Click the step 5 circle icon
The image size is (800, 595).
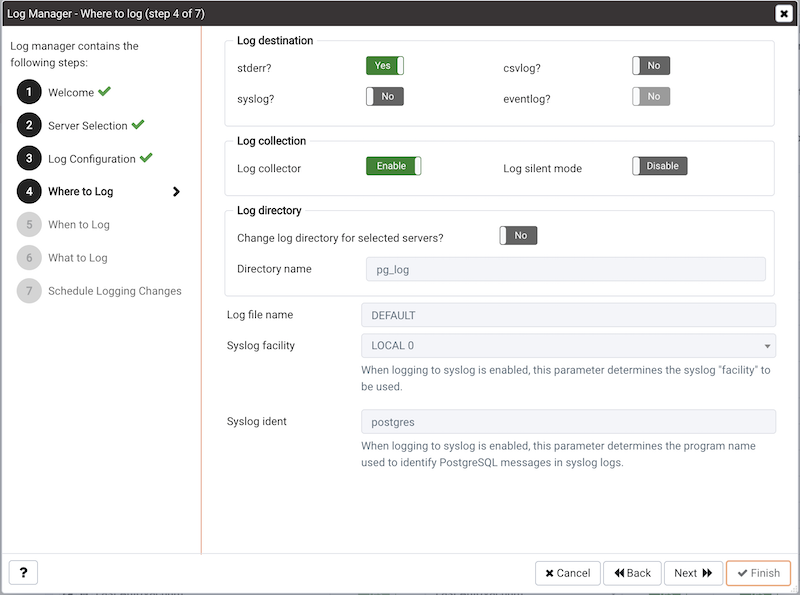(29, 225)
